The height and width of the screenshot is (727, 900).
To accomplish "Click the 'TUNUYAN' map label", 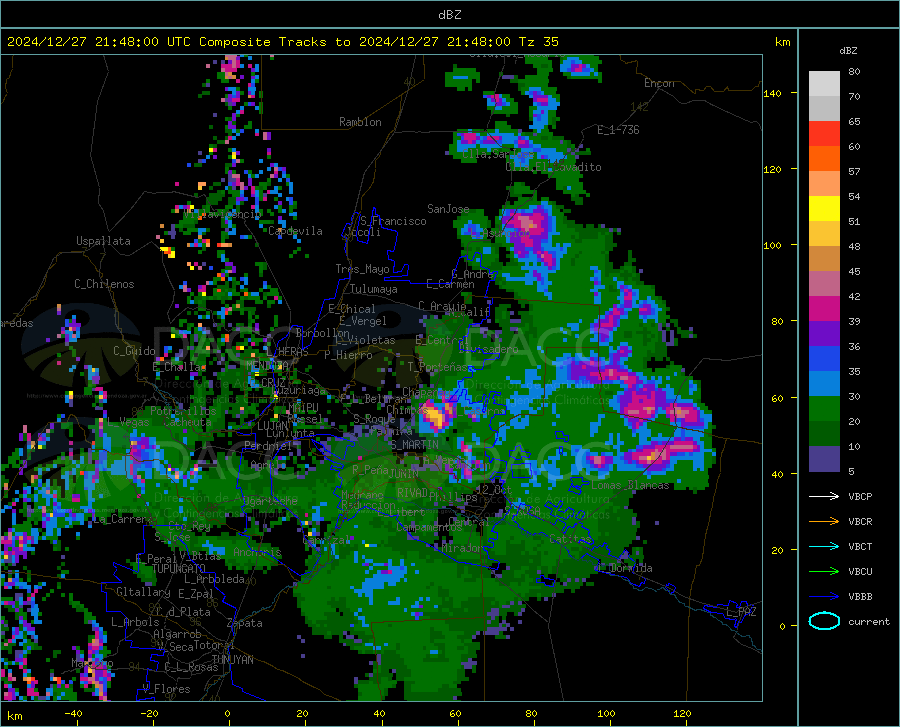I will pyautogui.click(x=232, y=660).
